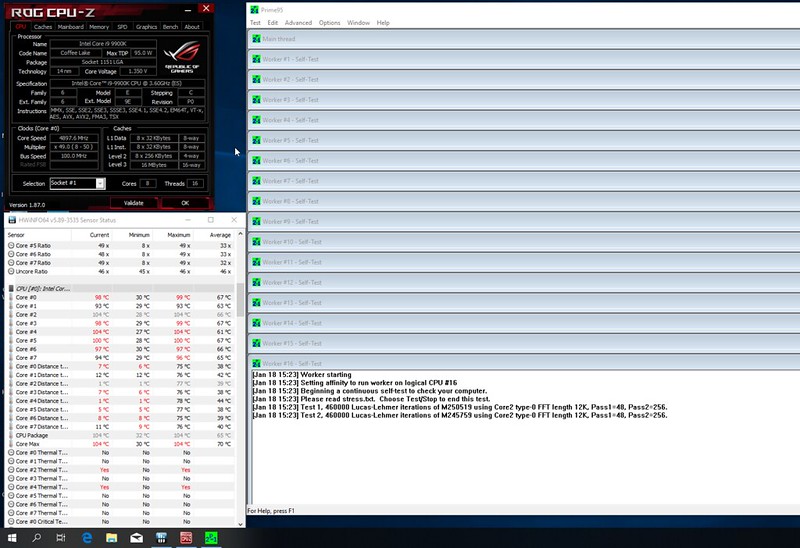Click the OK button in CPU-Z
Viewport: 800px width, 548px height.
click(x=185, y=203)
